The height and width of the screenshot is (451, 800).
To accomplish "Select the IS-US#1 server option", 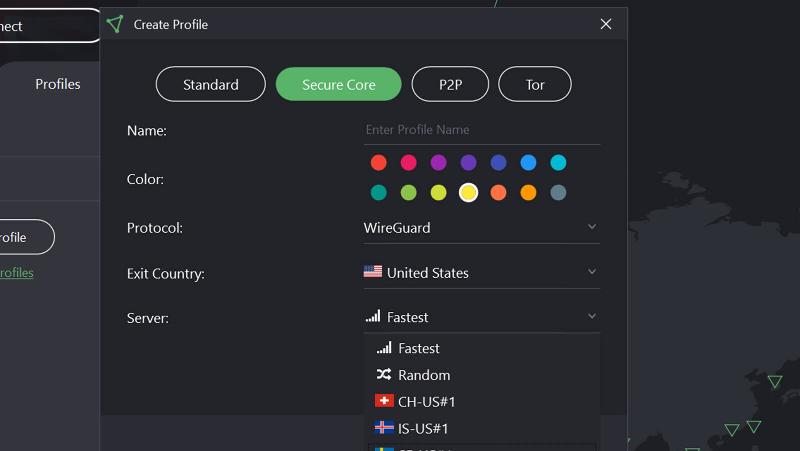I will (x=482, y=428).
